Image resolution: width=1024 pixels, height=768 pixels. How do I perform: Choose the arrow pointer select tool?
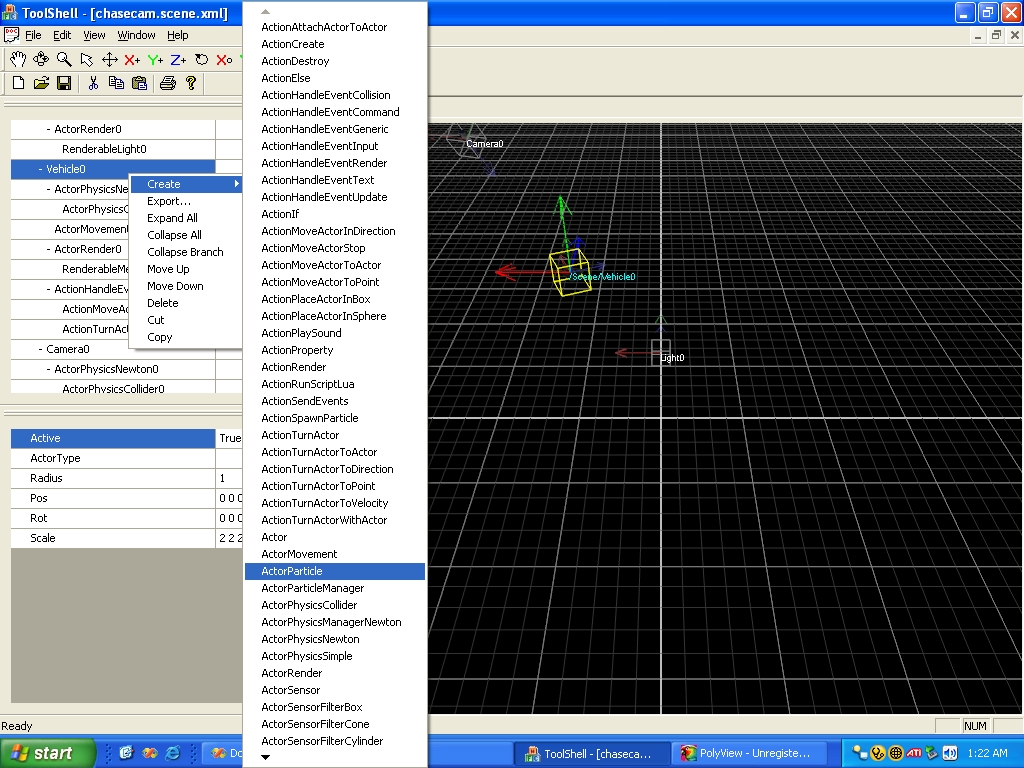pyautogui.click(x=87, y=60)
